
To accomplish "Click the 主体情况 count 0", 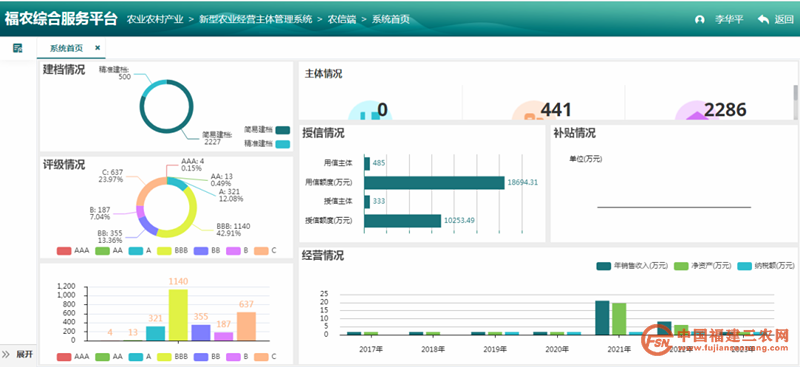I will (382, 110).
